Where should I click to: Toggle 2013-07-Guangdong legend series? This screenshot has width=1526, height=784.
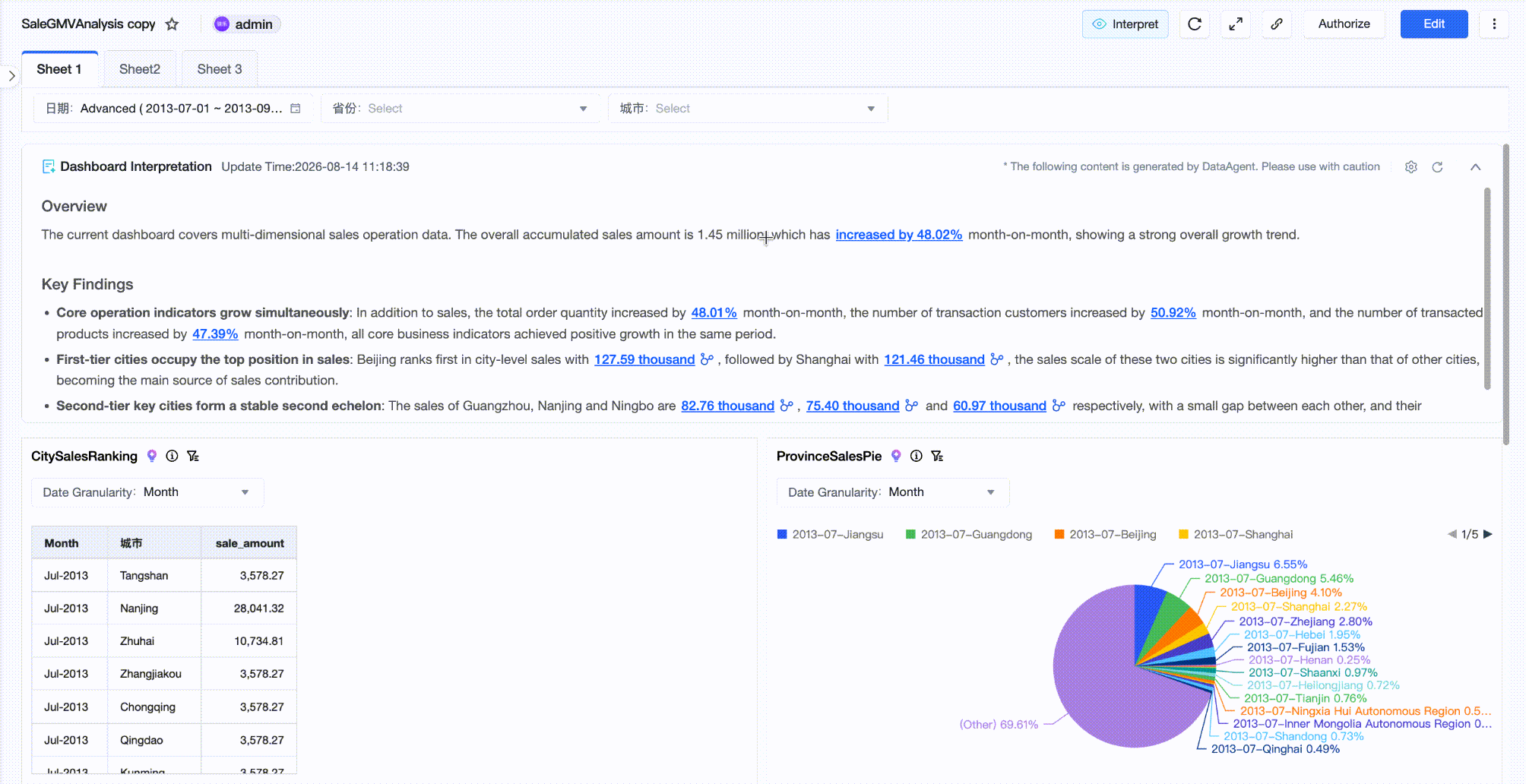pyautogui.click(x=969, y=535)
